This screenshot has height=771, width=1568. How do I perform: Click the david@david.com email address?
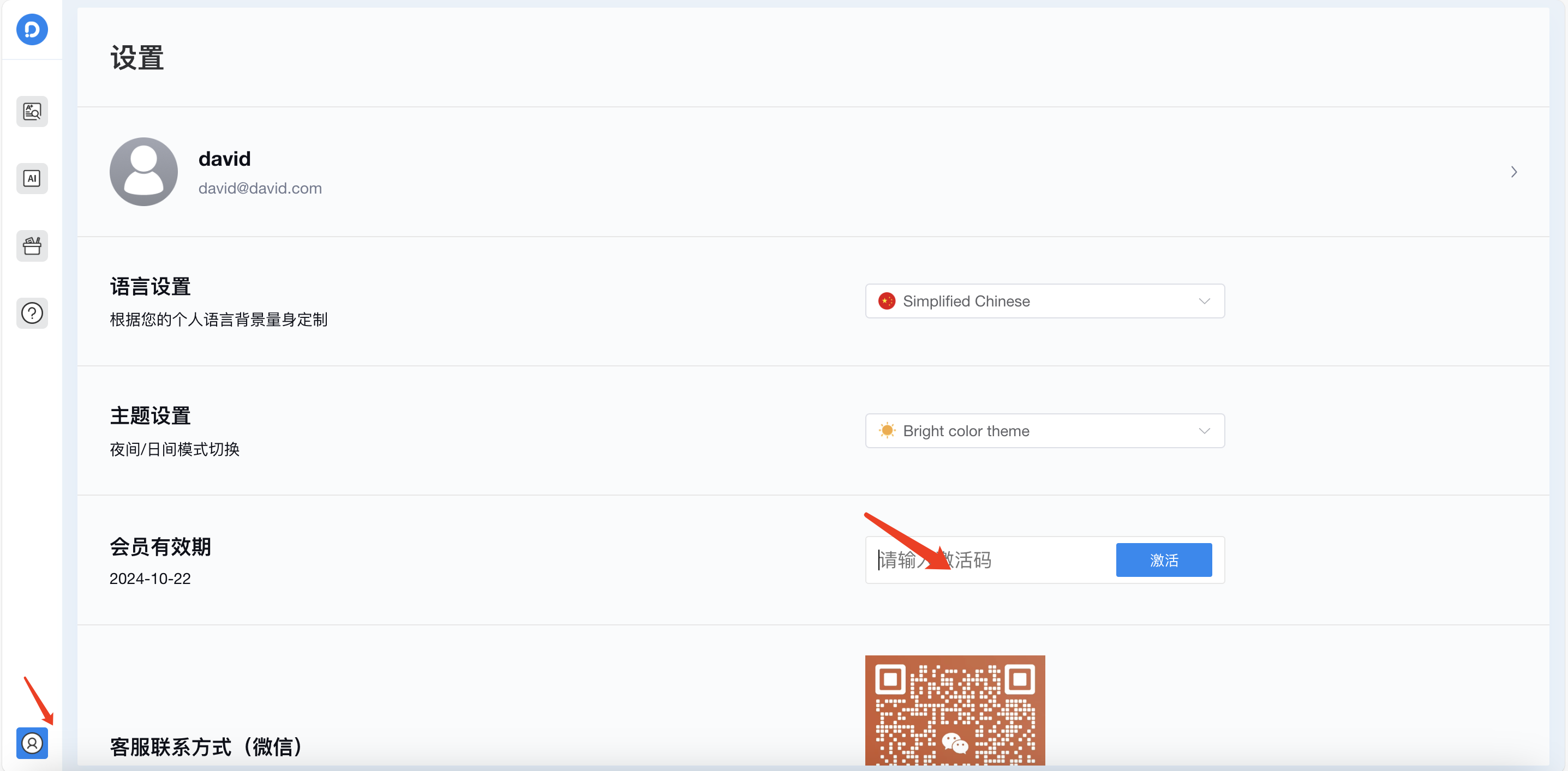click(x=260, y=188)
